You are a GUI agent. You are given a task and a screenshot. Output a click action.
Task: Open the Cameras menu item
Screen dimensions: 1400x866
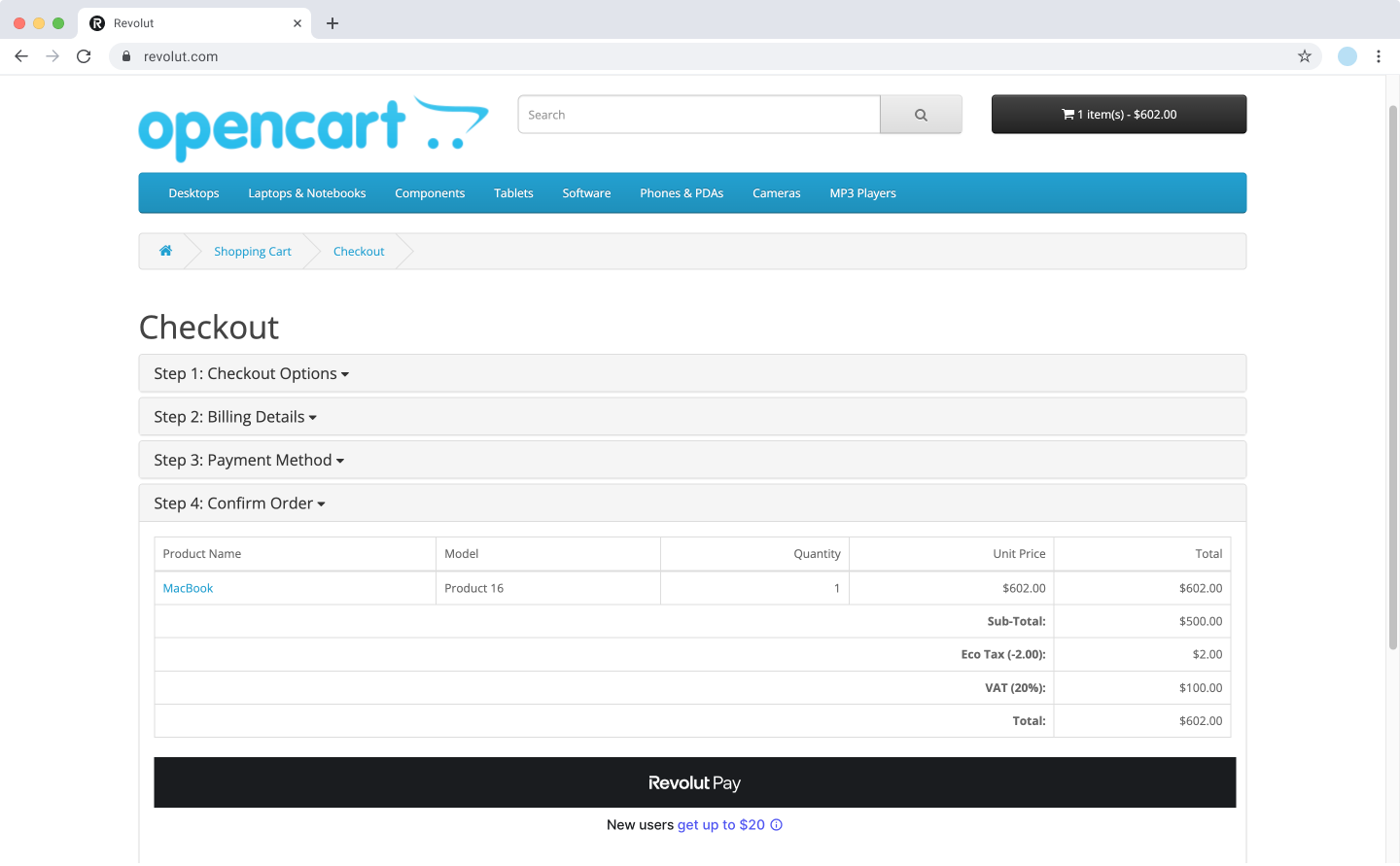[x=777, y=193]
